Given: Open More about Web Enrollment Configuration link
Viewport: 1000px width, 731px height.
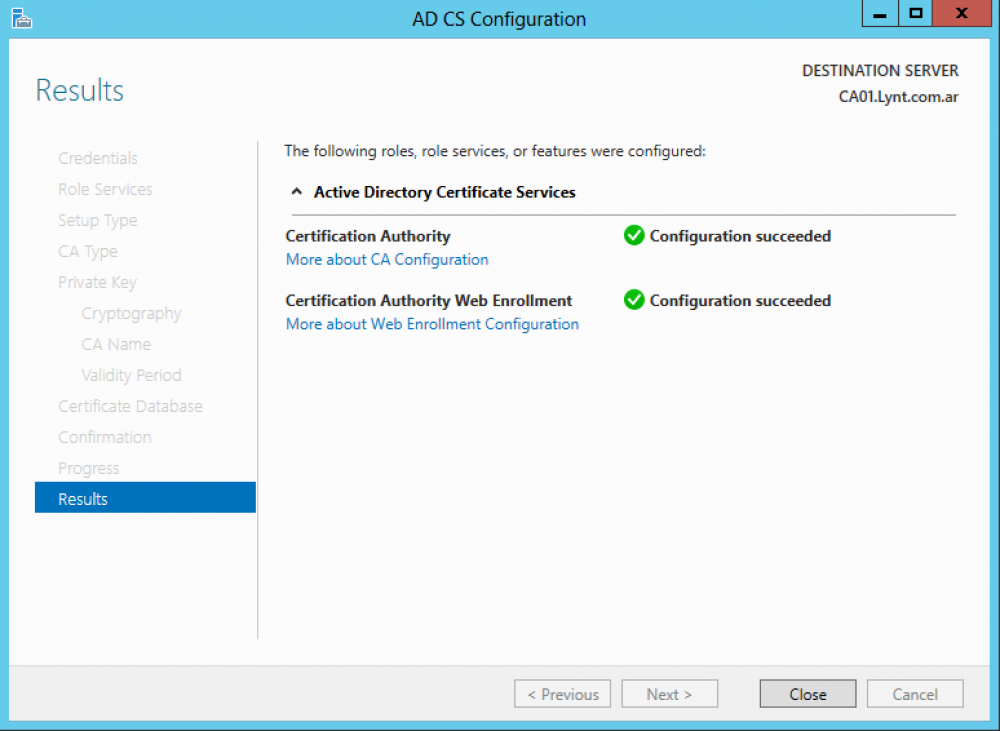Looking at the screenshot, I should (x=432, y=324).
